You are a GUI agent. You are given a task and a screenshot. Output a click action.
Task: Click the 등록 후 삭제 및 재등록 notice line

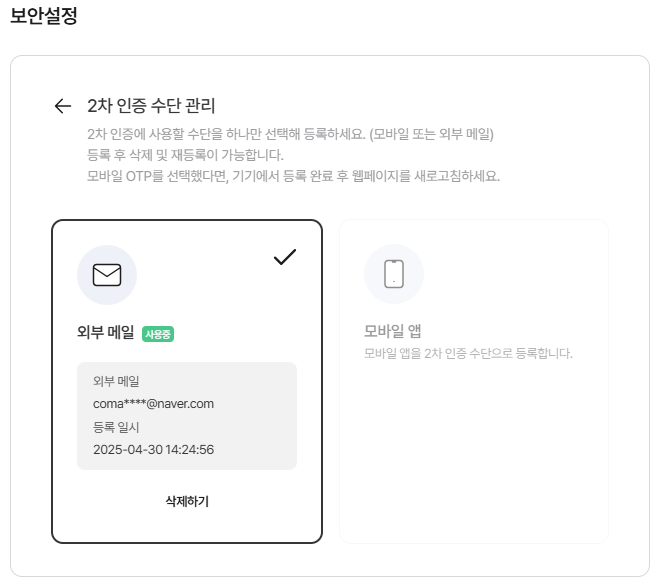[186, 155]
